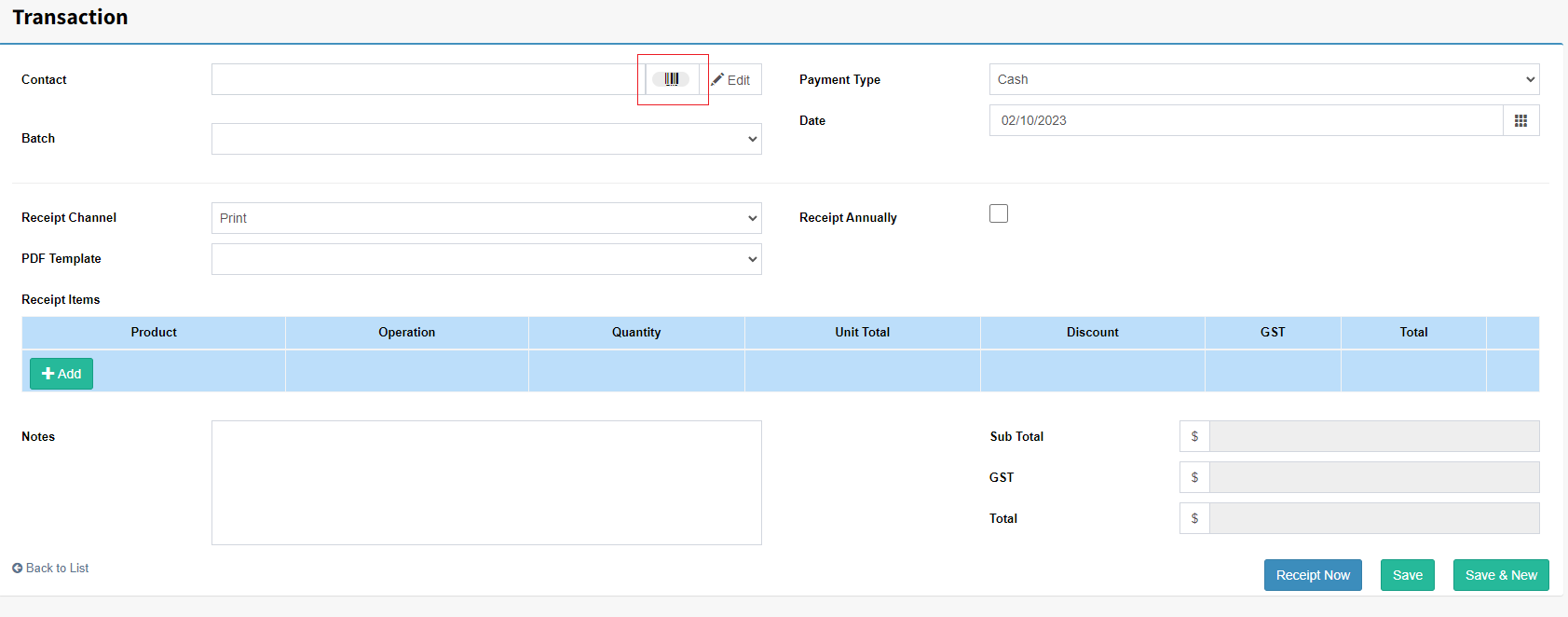This screenshot has height=617, width=1568.
Task: Open the Payment Type dropdown showing Cash
Action: [x=1264, y=79]
